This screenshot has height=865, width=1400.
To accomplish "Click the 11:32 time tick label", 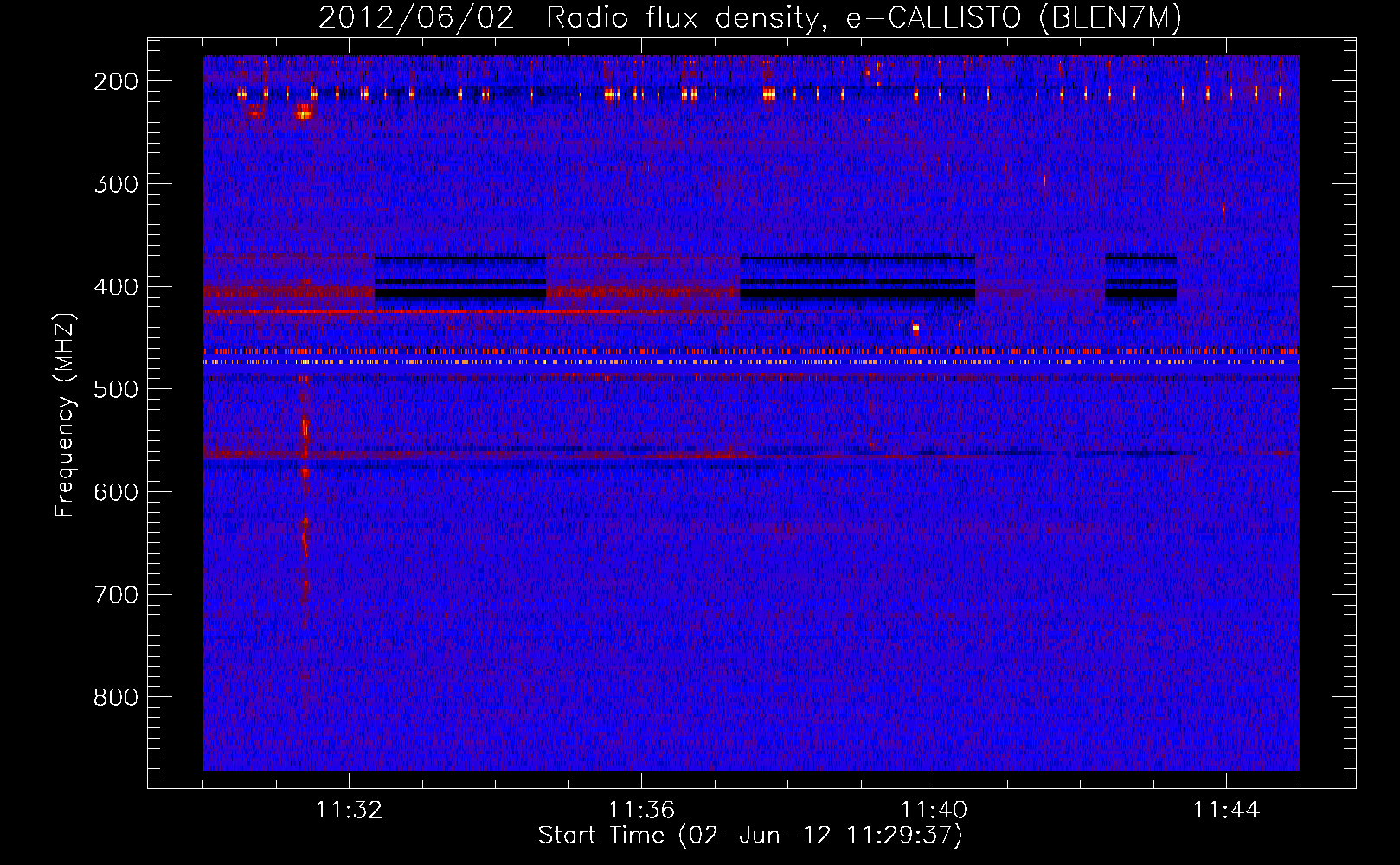I will click(349, 810).
